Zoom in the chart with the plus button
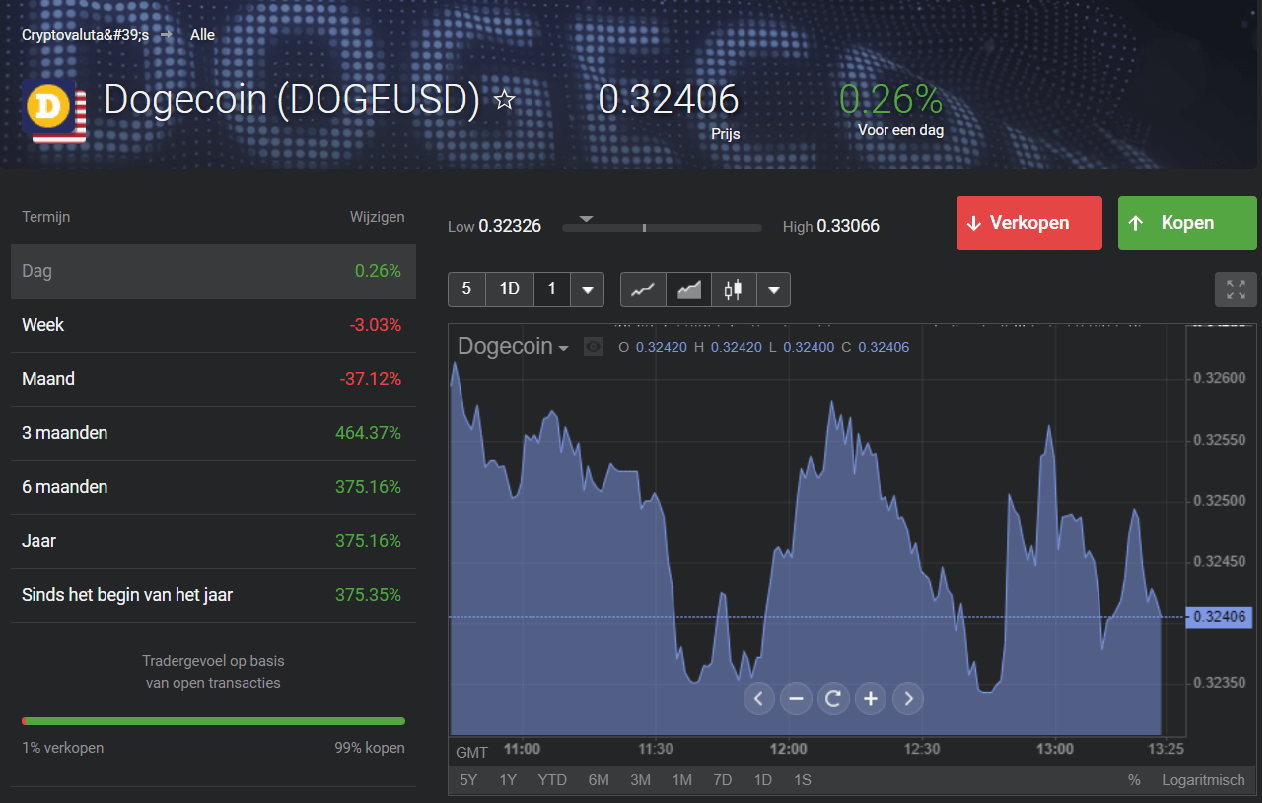The width and height of the screenshot is (1262, 803). 871,698
